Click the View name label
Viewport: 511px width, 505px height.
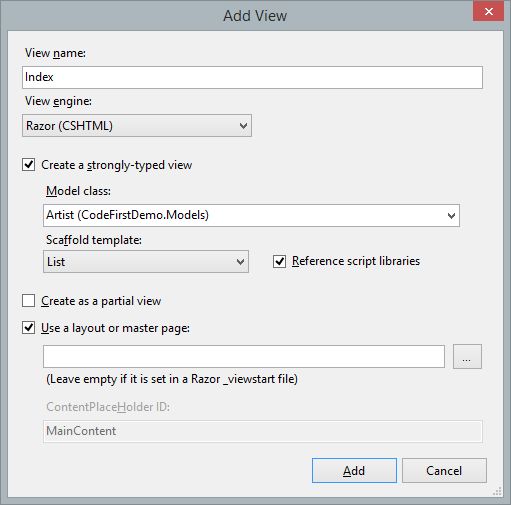tap(55, 53)
